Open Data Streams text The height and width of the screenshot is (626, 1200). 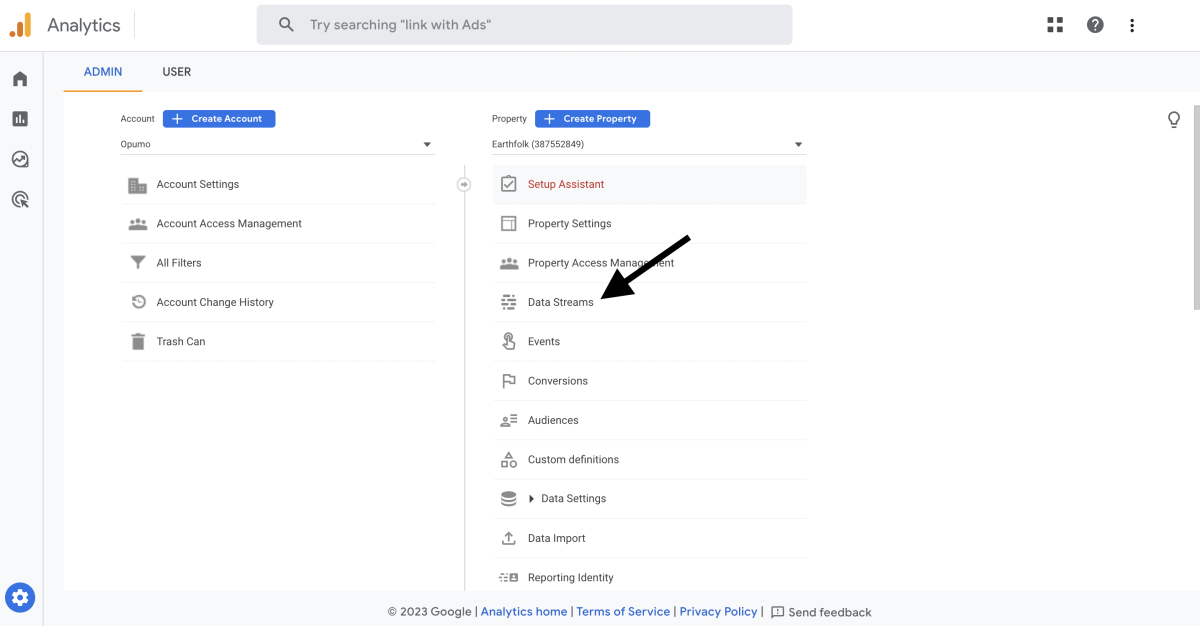point(561,302)
